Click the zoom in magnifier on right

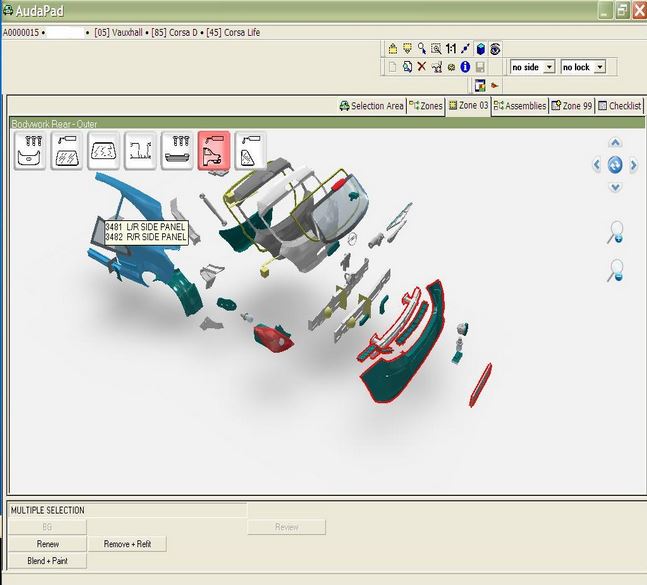615,233
